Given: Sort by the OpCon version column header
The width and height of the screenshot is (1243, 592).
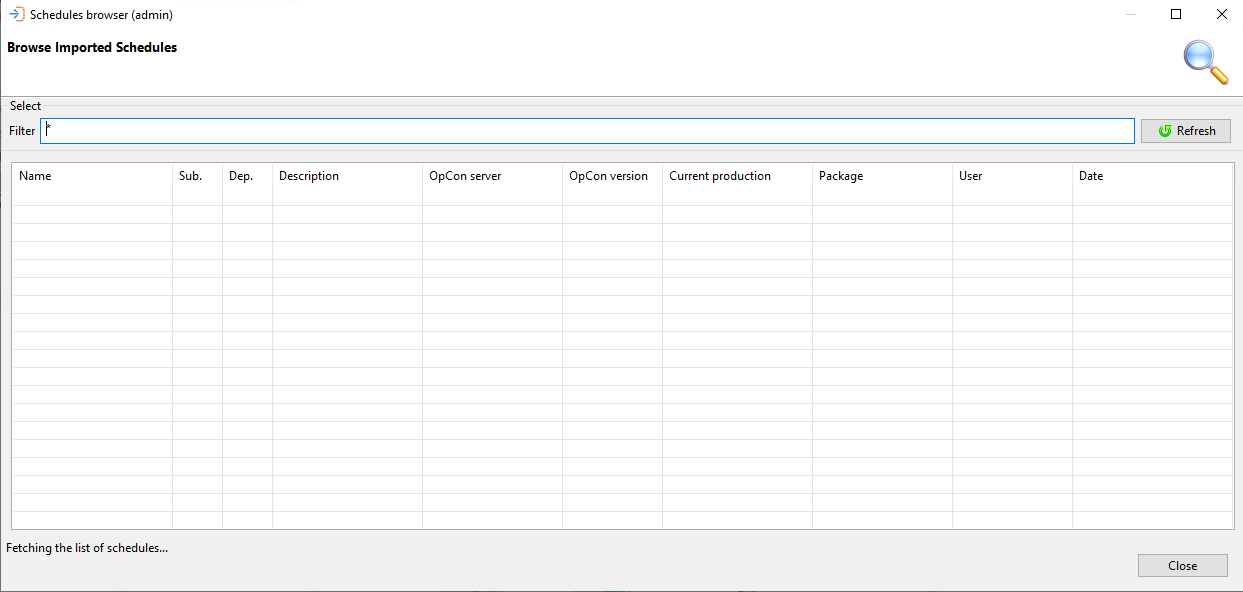Looking at the screenshot, I should click(x=612, y=176).
